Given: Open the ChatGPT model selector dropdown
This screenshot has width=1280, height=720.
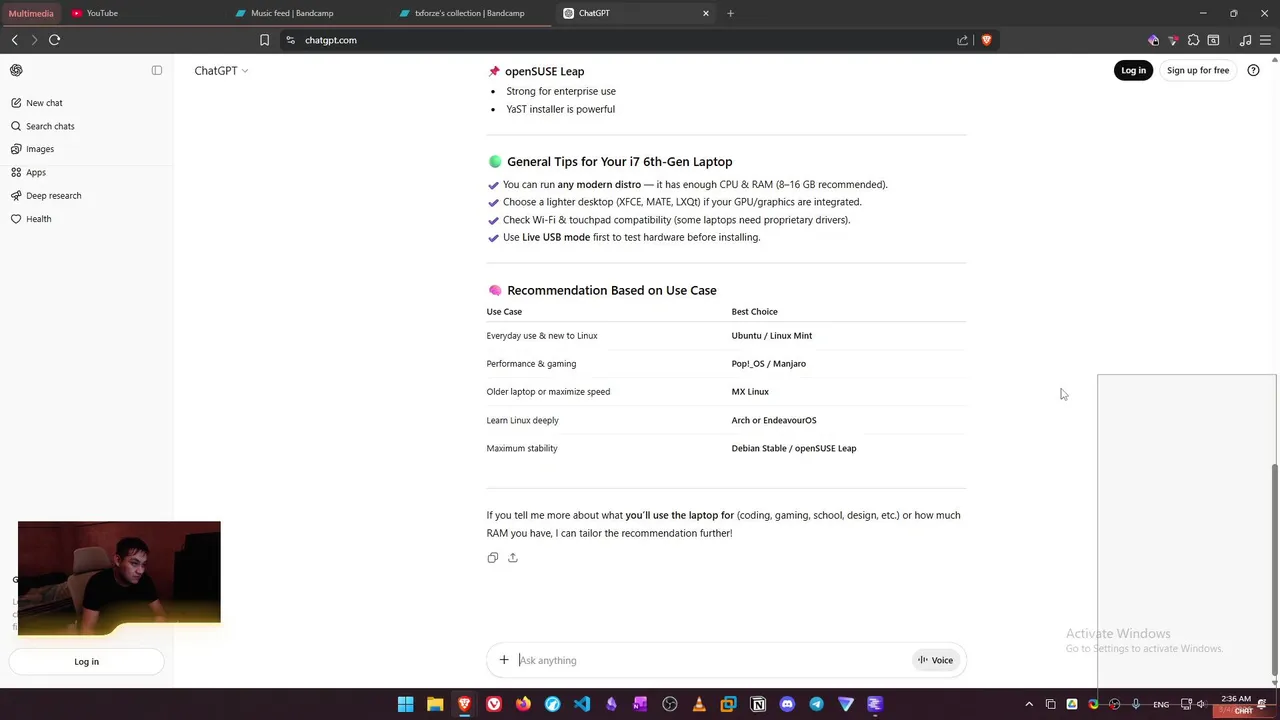Looking at the screenshot, I should [221, 71].
